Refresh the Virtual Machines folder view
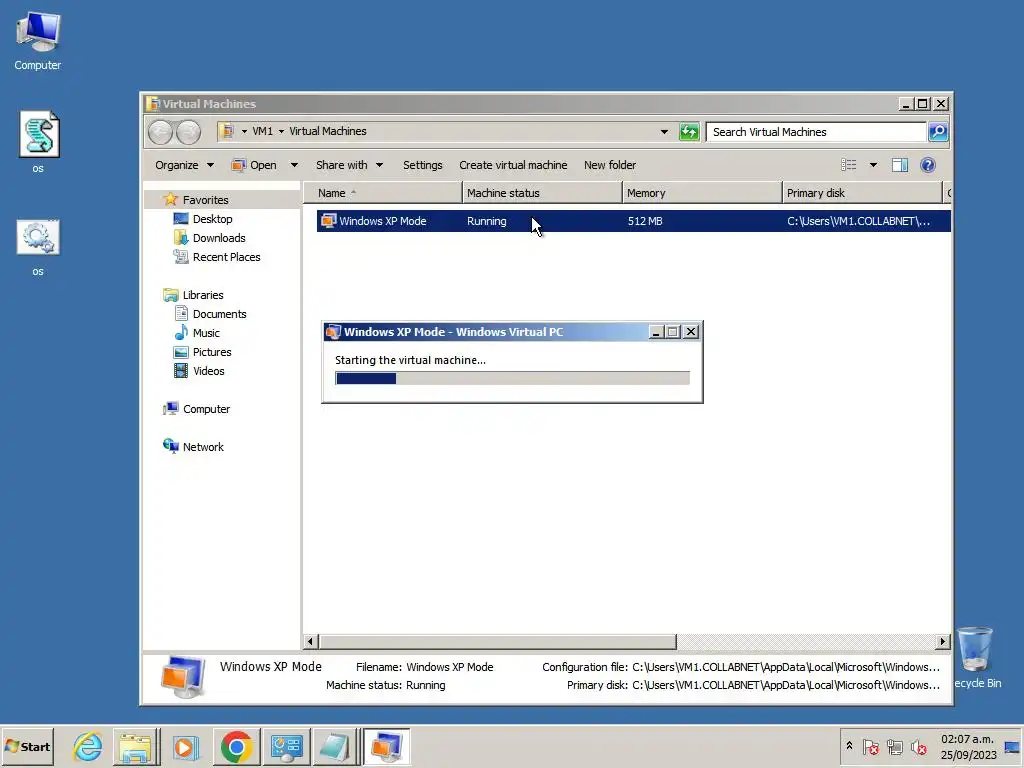This screenshot has width=1024, height=768. pyautogui.click(x=689, y=131)
